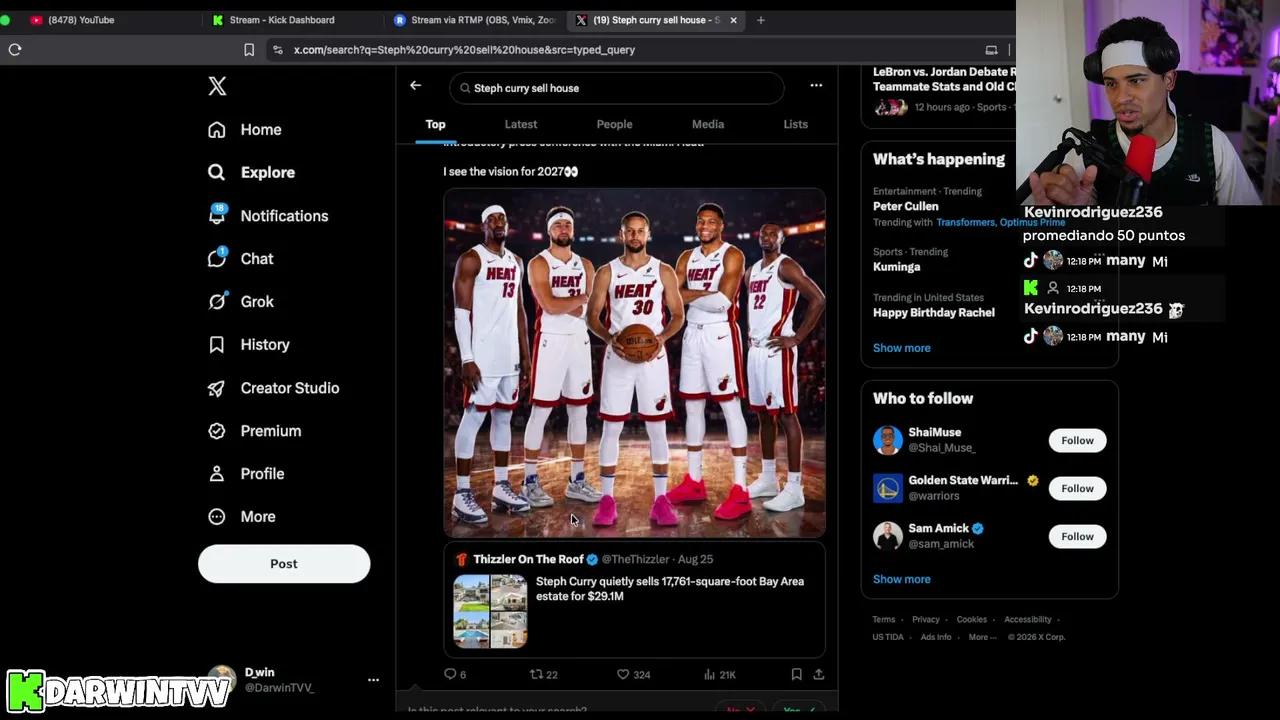View post analytics showing 21K views

tap(719, 674)
